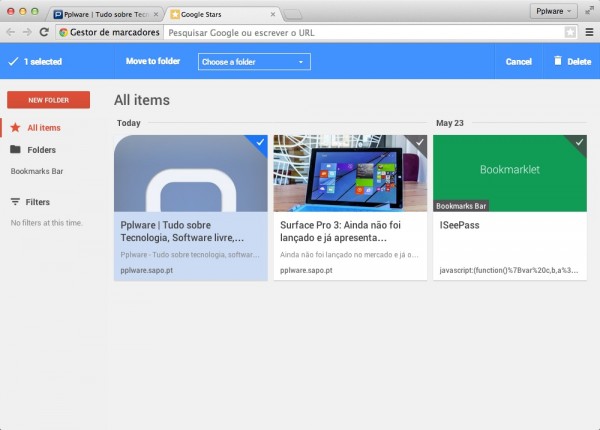Open the Pplware profile dropdown
Image resolution: width=600 pixels, height=430 pixels.
click(553, 11)
